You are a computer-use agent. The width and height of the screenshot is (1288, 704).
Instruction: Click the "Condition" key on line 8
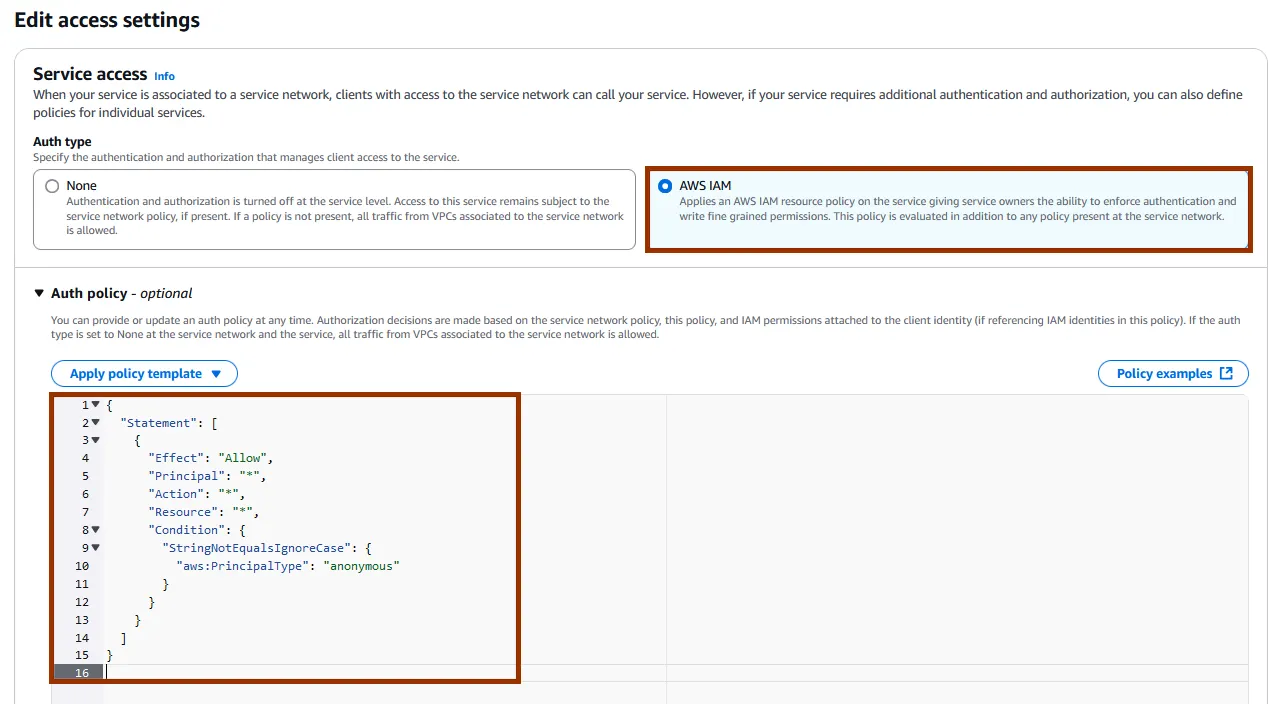pos(188,530)
